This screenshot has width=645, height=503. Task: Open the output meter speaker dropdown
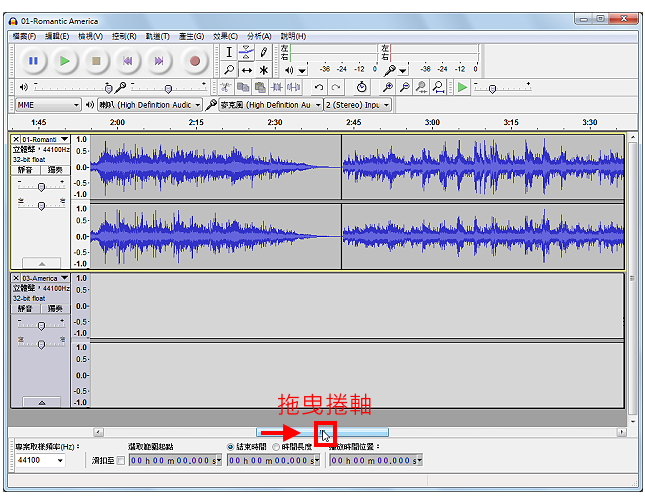[x=302, y=71]
